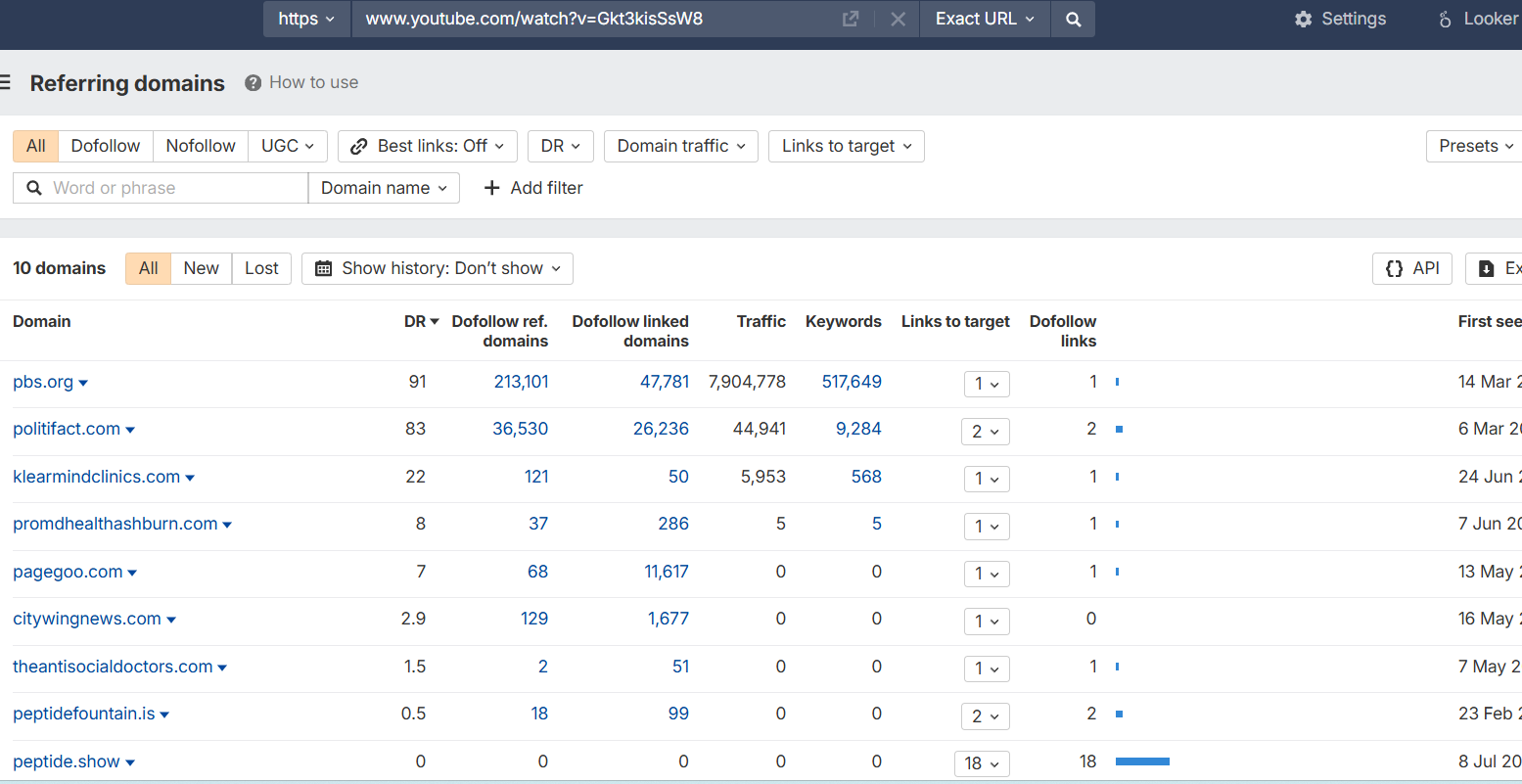Viewport: 1522px width, 784px height.
Task: Switch to the Lost domains tab
Action: click(261, 268)
